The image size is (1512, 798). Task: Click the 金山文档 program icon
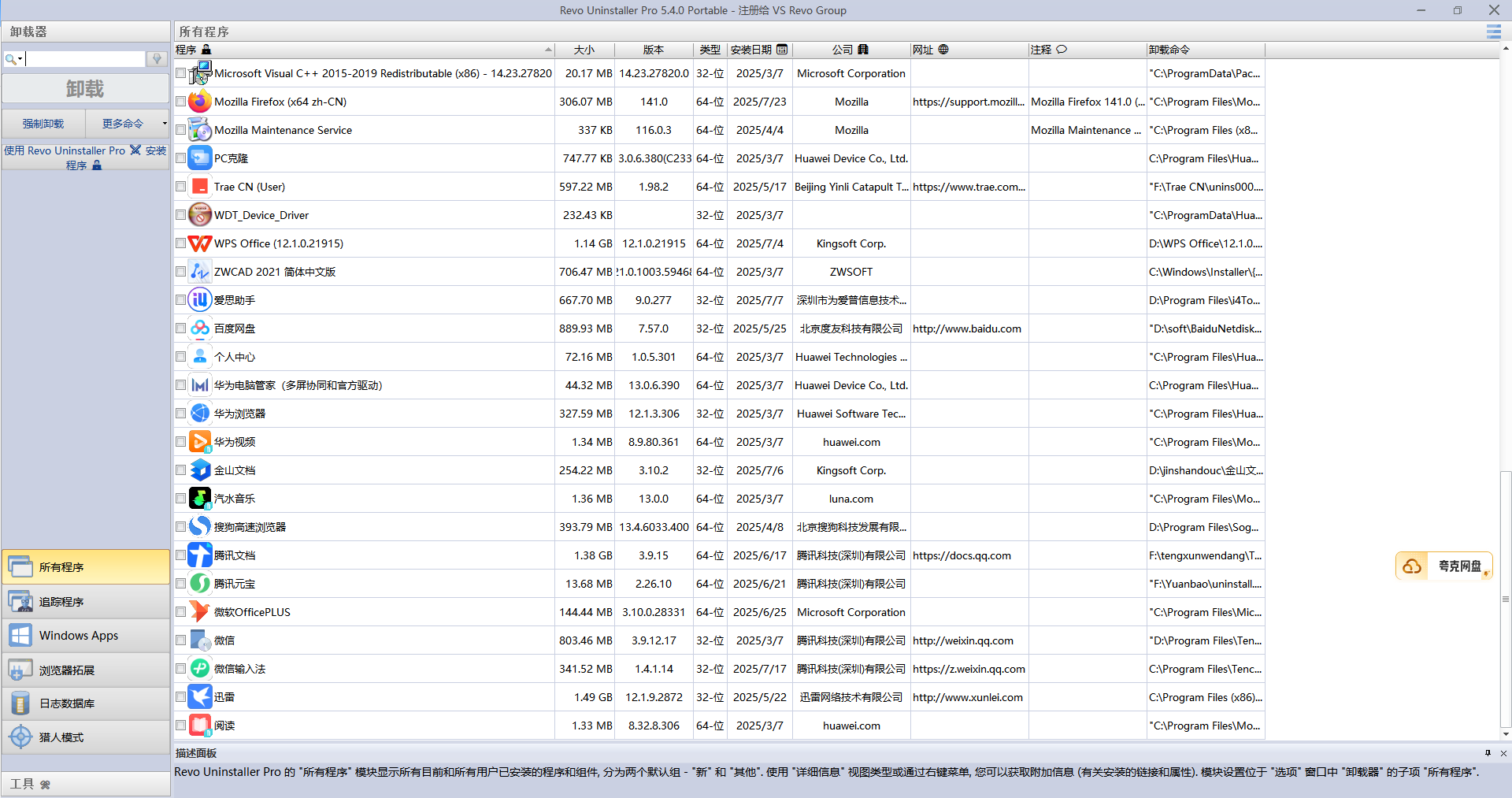[x=200, y=470]
